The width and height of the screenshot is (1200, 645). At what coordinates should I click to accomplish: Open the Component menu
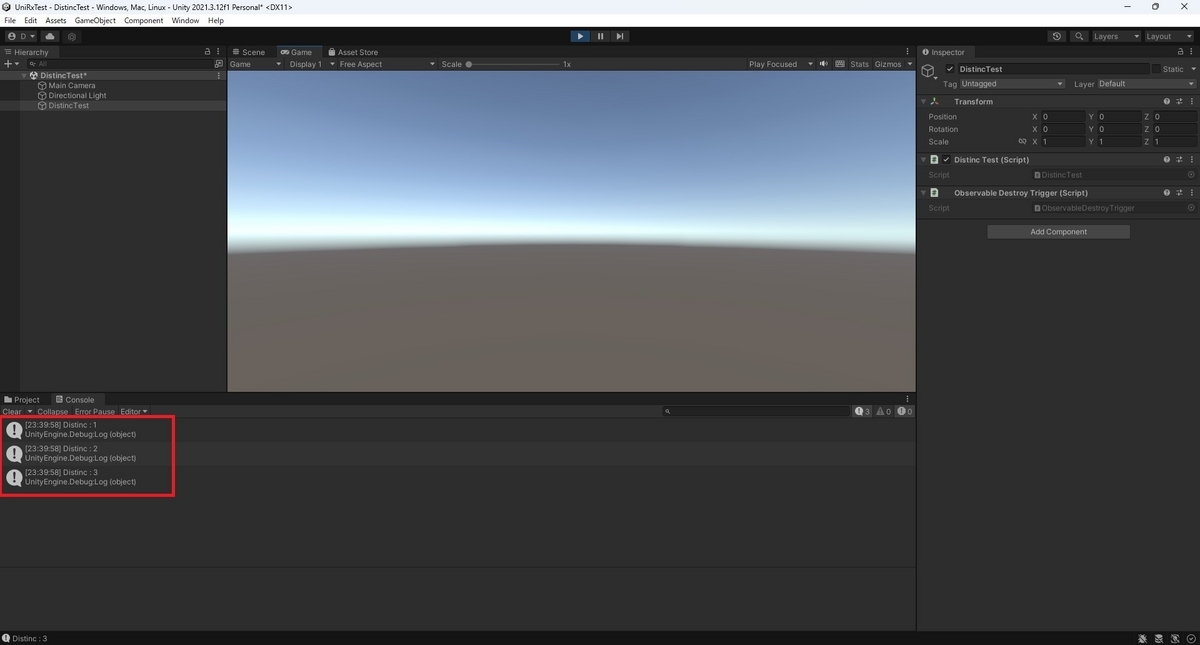[x=143, y=20]
